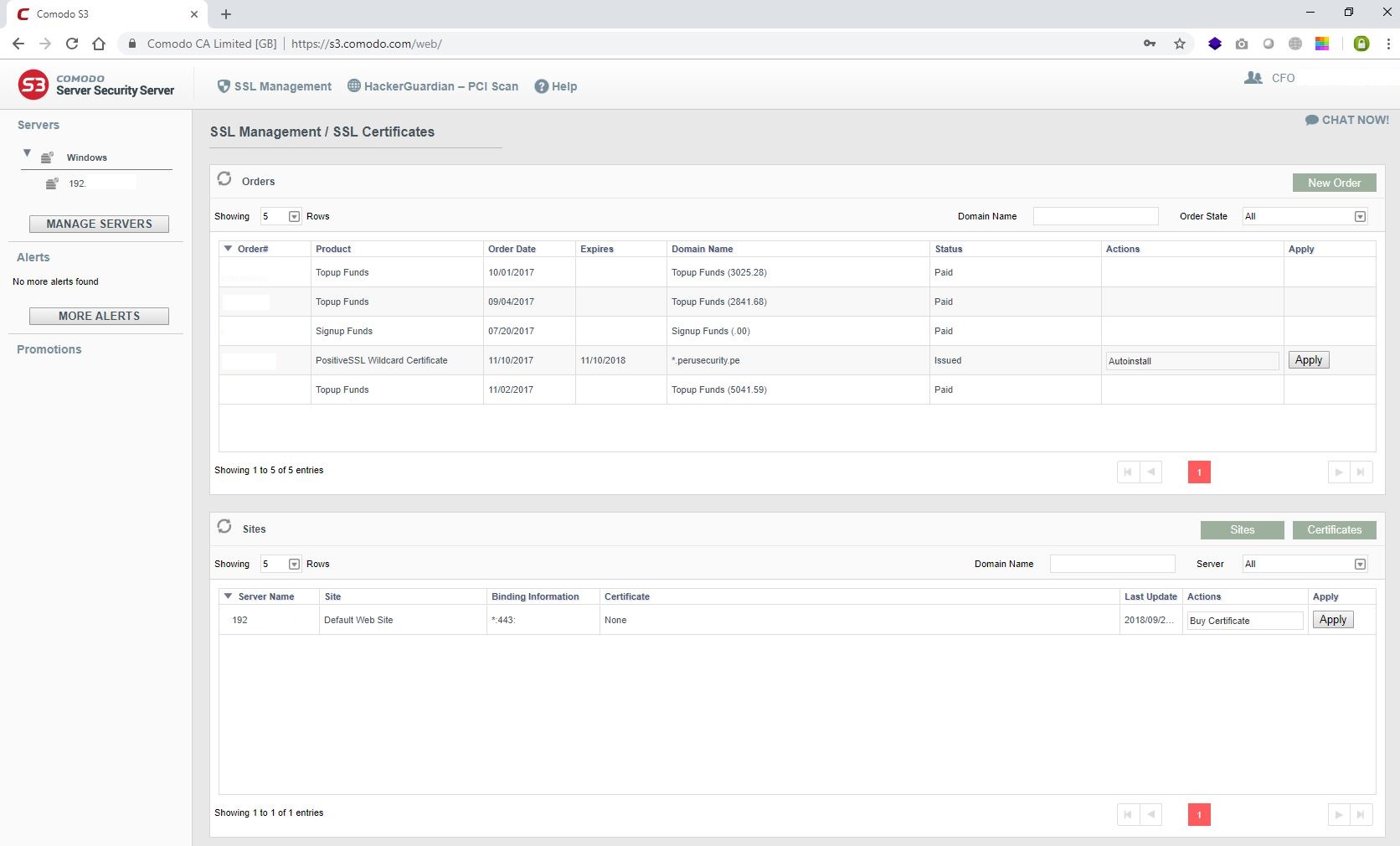
Task: Open the Help menu
Action: (556, 86)
